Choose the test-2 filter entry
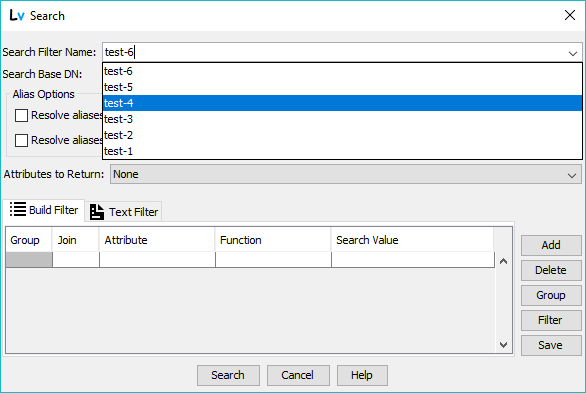 (342, 135)
